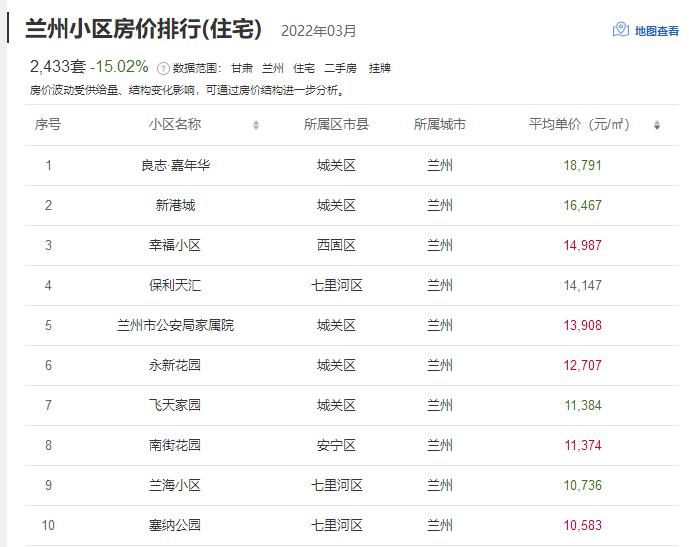Select the 飞天家园 community name
The height and width of the screenshot is (547, 689).
[x=175, y=405]
